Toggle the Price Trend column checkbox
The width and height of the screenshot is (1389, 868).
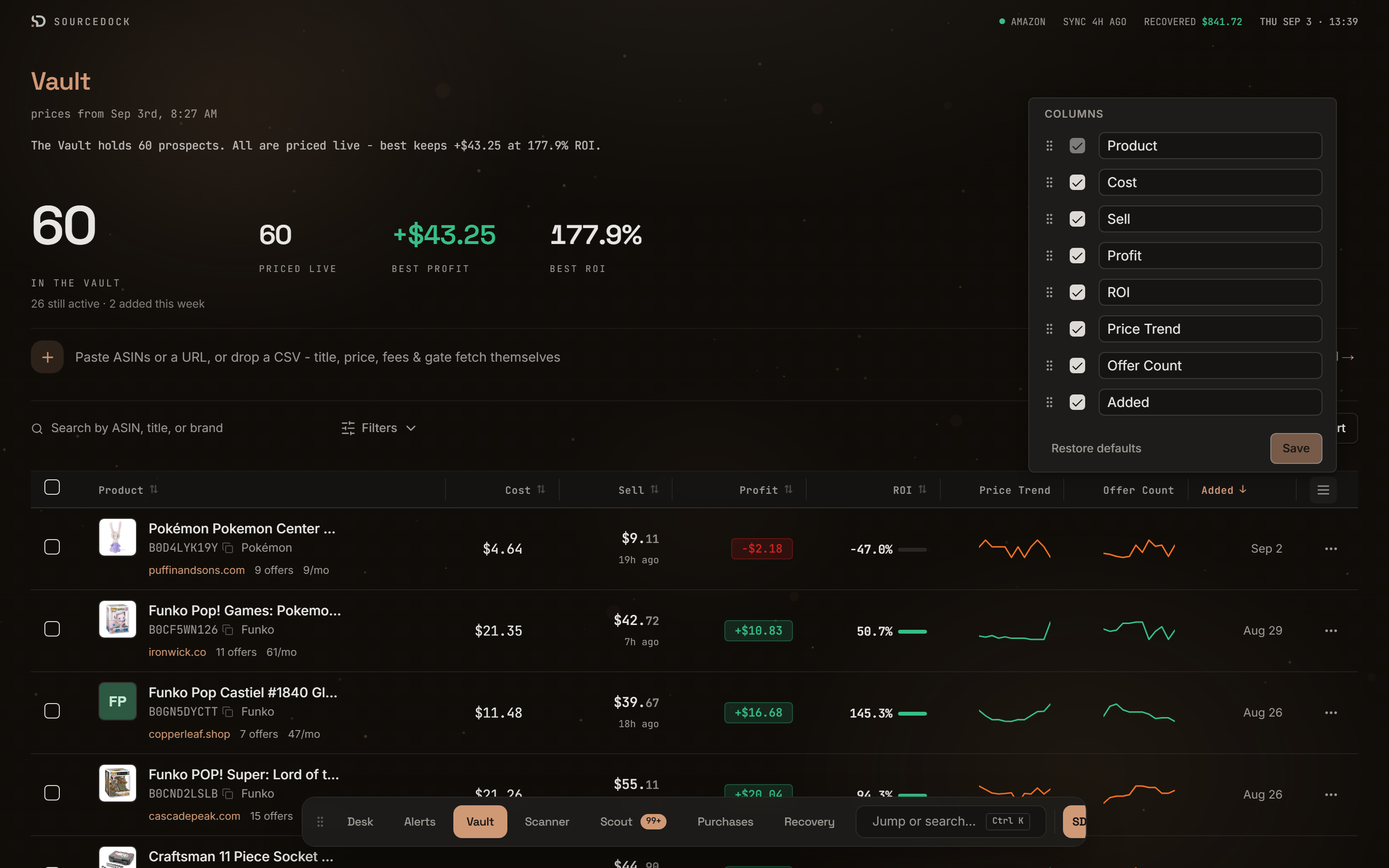tap(1077, 329)
